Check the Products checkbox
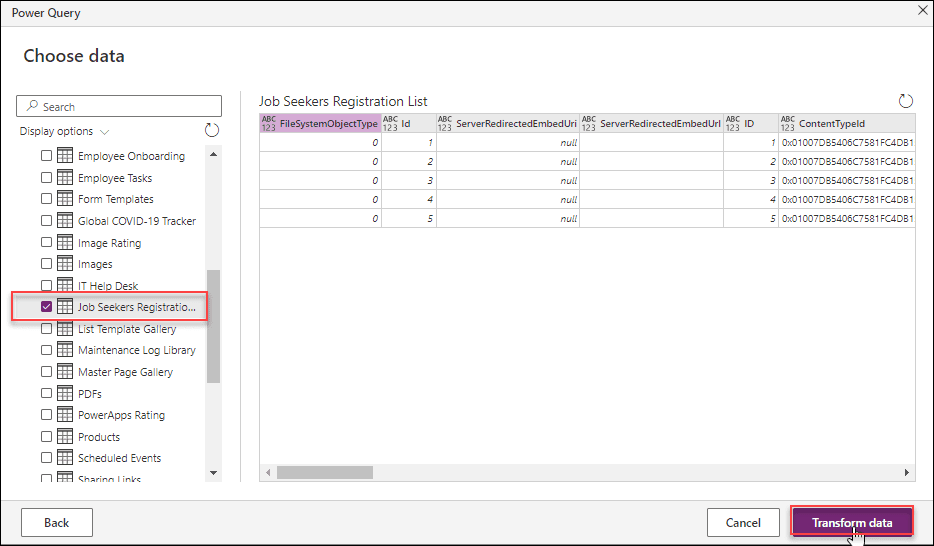The height and width of the screenshot is (546, 934). [46, 436]
